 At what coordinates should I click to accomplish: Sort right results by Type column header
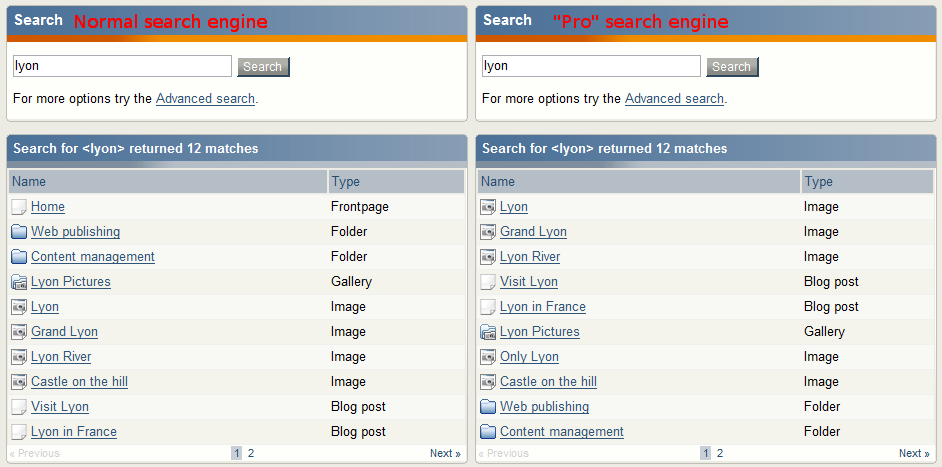[818, 182]
